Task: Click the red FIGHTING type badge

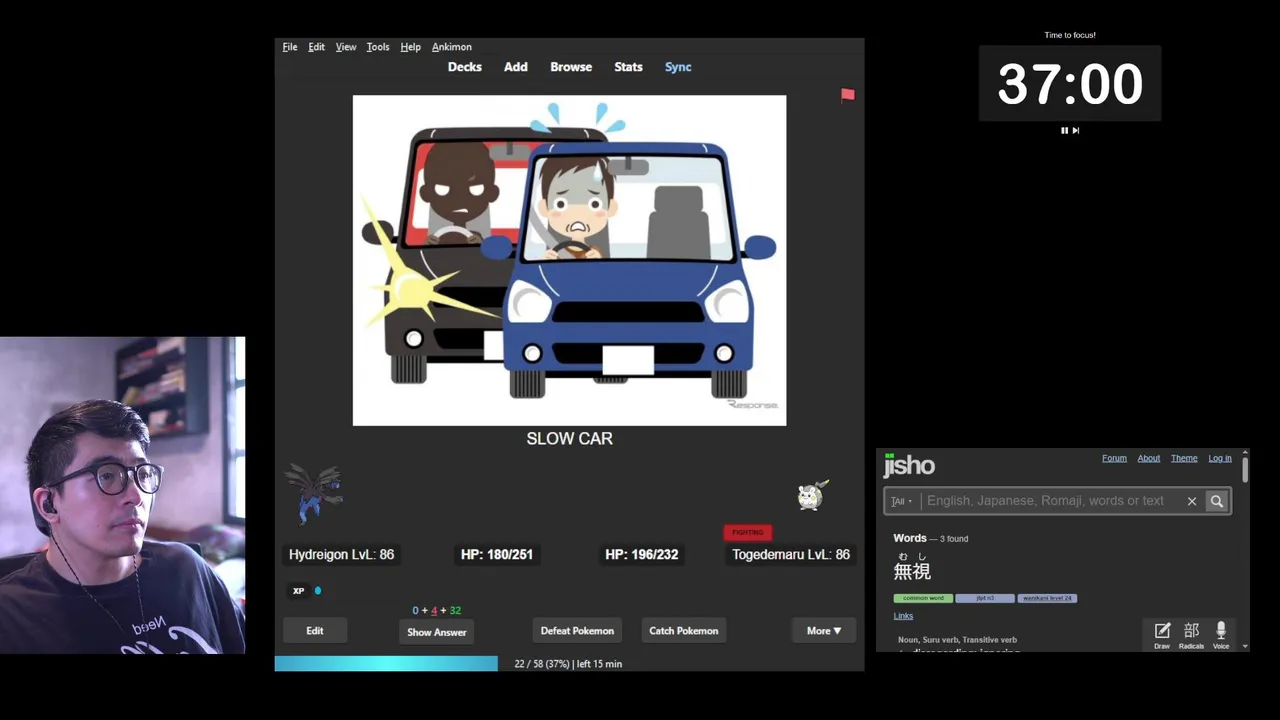Action: coord(748,532)
